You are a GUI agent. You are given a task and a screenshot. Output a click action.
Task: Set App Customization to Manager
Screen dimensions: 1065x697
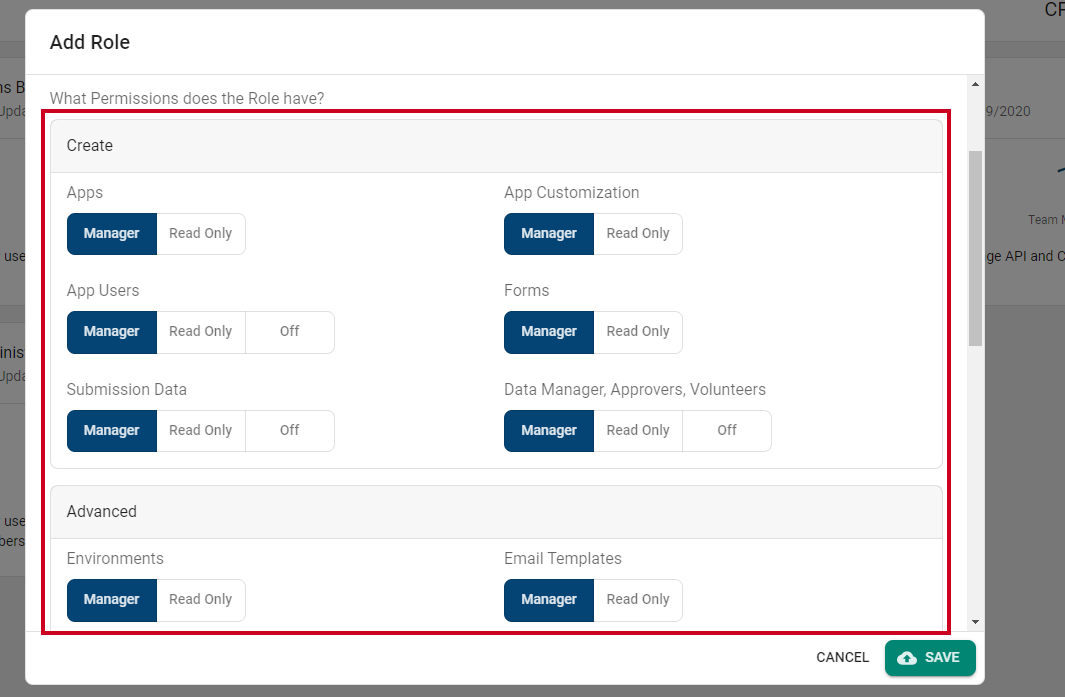tap(549, 234)
